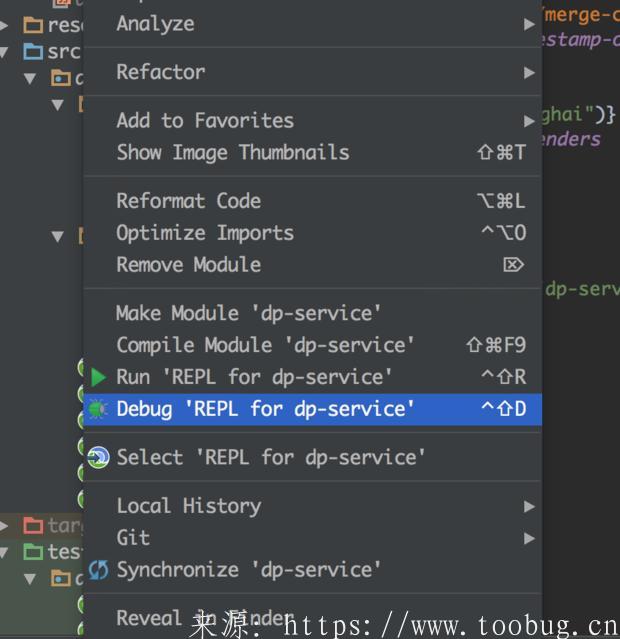Screen dimensions: 620x639
Task: Open the Analyze submenu
Action: click(x=313, y=24)
